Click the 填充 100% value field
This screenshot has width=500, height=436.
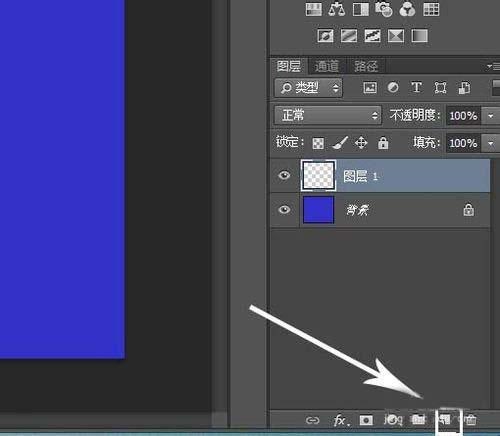coord(463,143)
